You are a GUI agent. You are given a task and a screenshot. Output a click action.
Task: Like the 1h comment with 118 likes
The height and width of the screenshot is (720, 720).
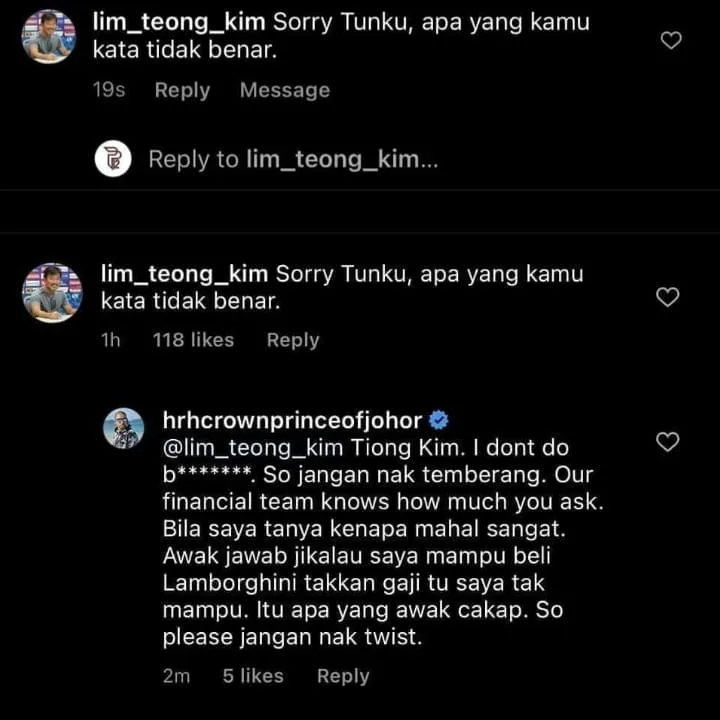point(667,297)
